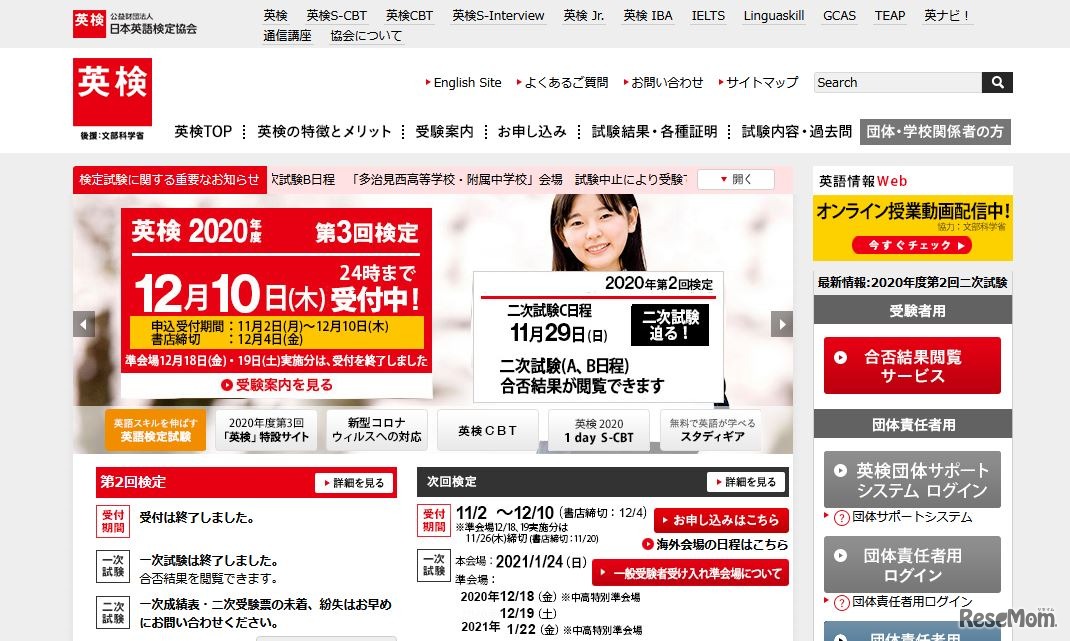The image size is (1070, 641).
Task: Open 英検S-Interview top link
Action: click(498, 15)
